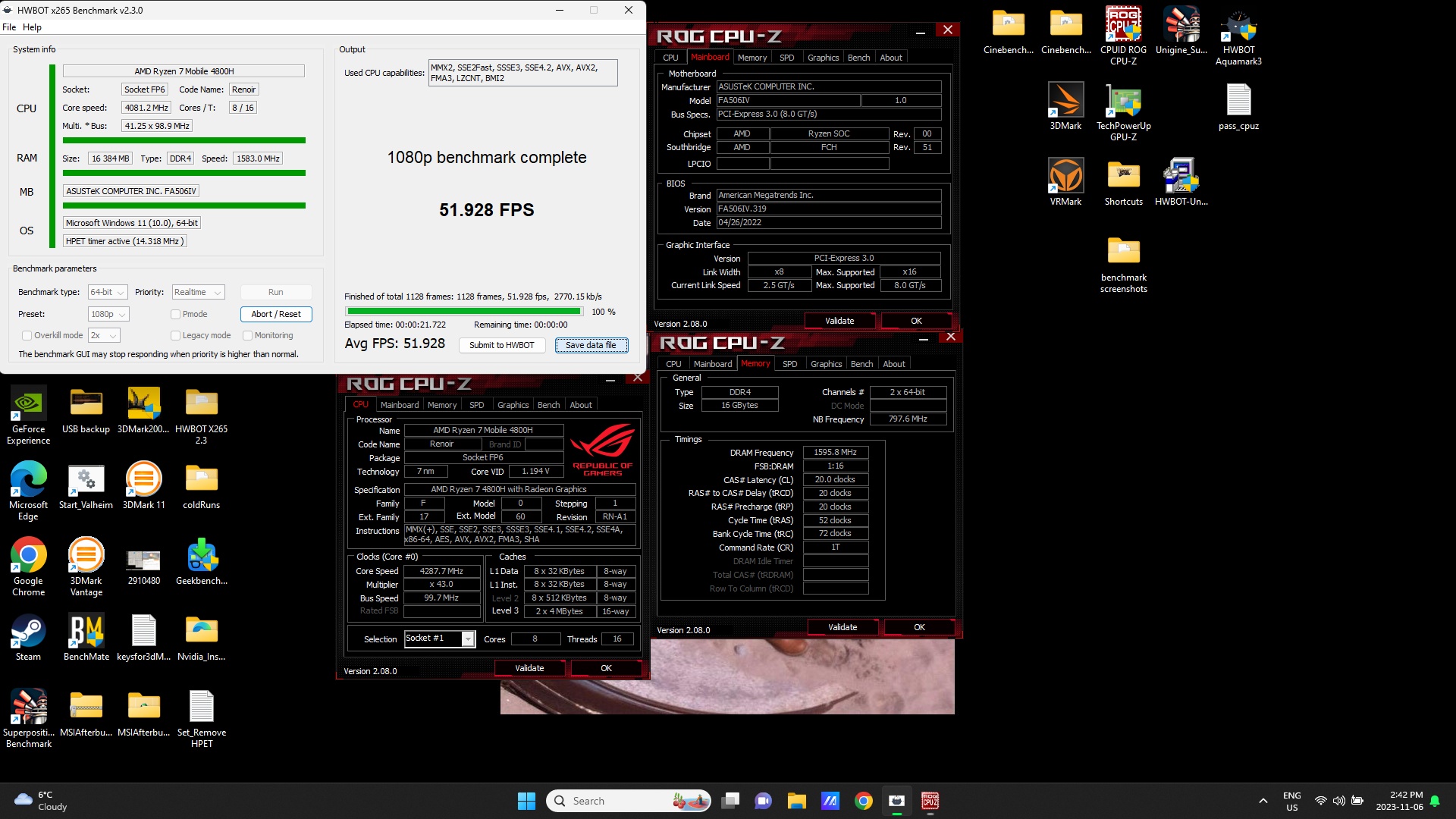Viewport: 1456px width, 819px height.
Task: Launch Steam desktop shortcut
Action: 28,638
